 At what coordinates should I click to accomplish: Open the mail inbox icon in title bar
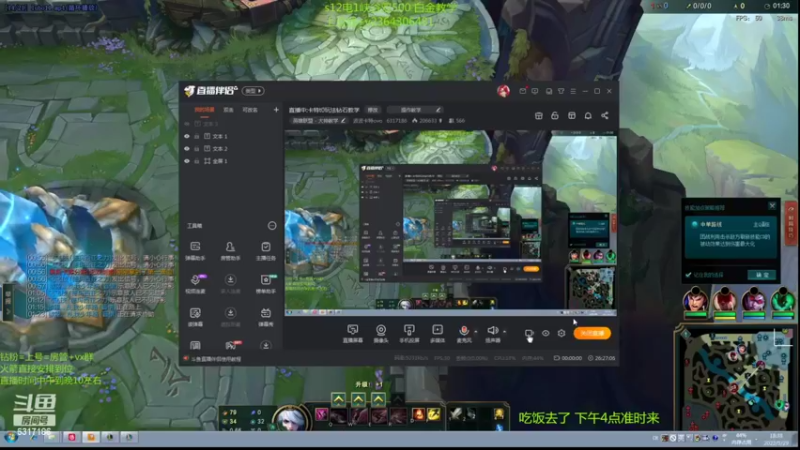(522, 91)
